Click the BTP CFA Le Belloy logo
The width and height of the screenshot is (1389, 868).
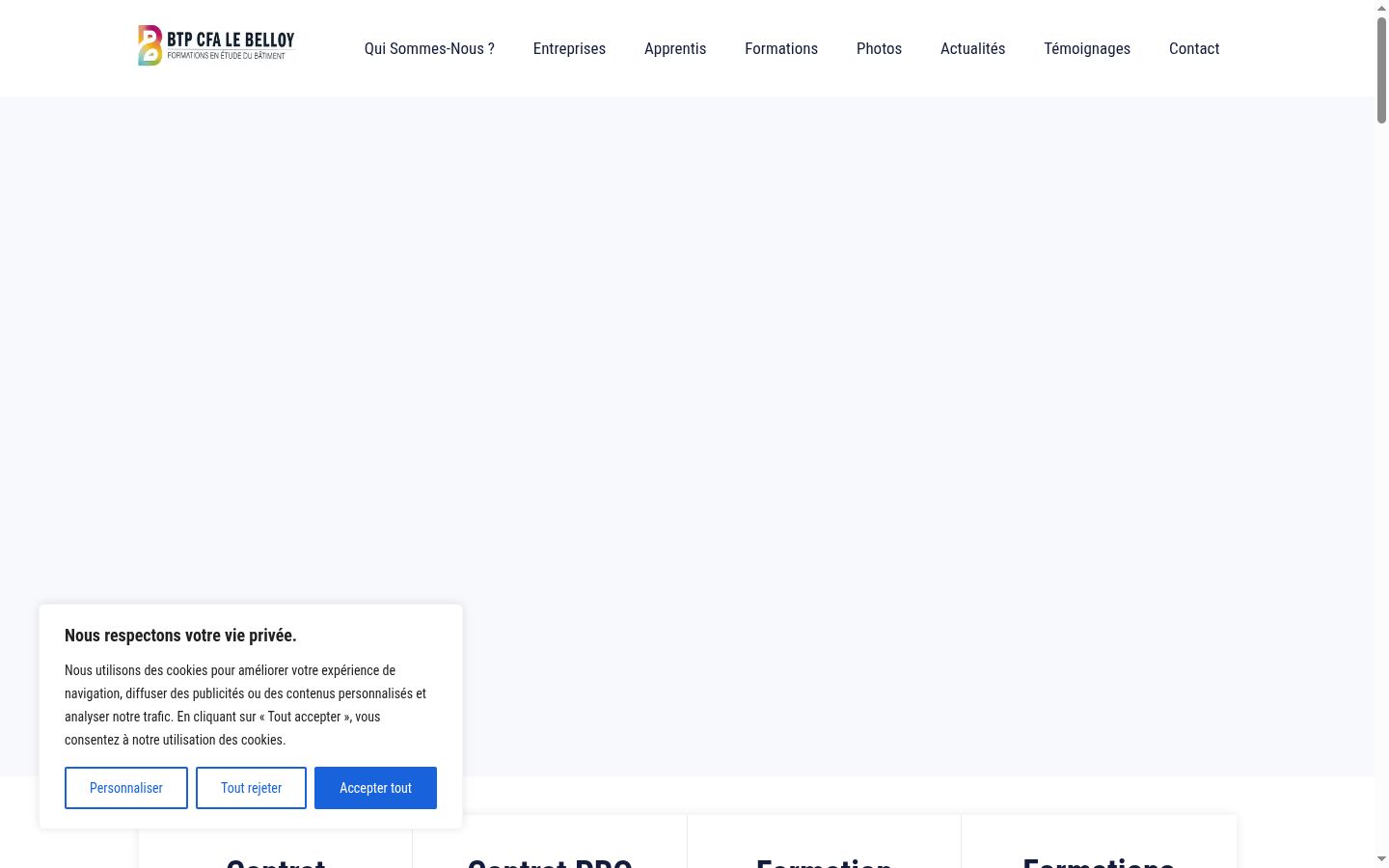click(216, 45)
